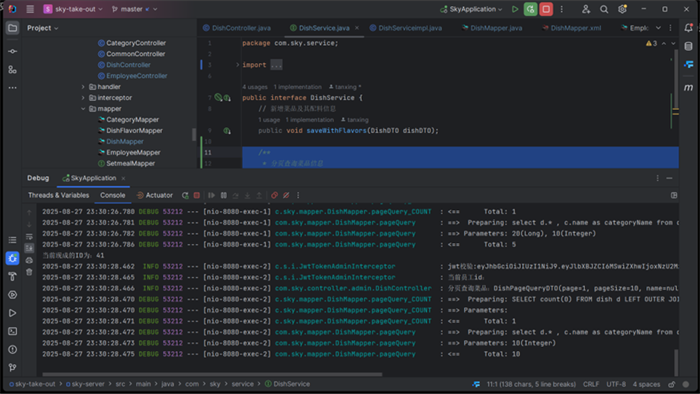
Task: Switch to DishMapper.xml tab
Action: click(571, 28)
